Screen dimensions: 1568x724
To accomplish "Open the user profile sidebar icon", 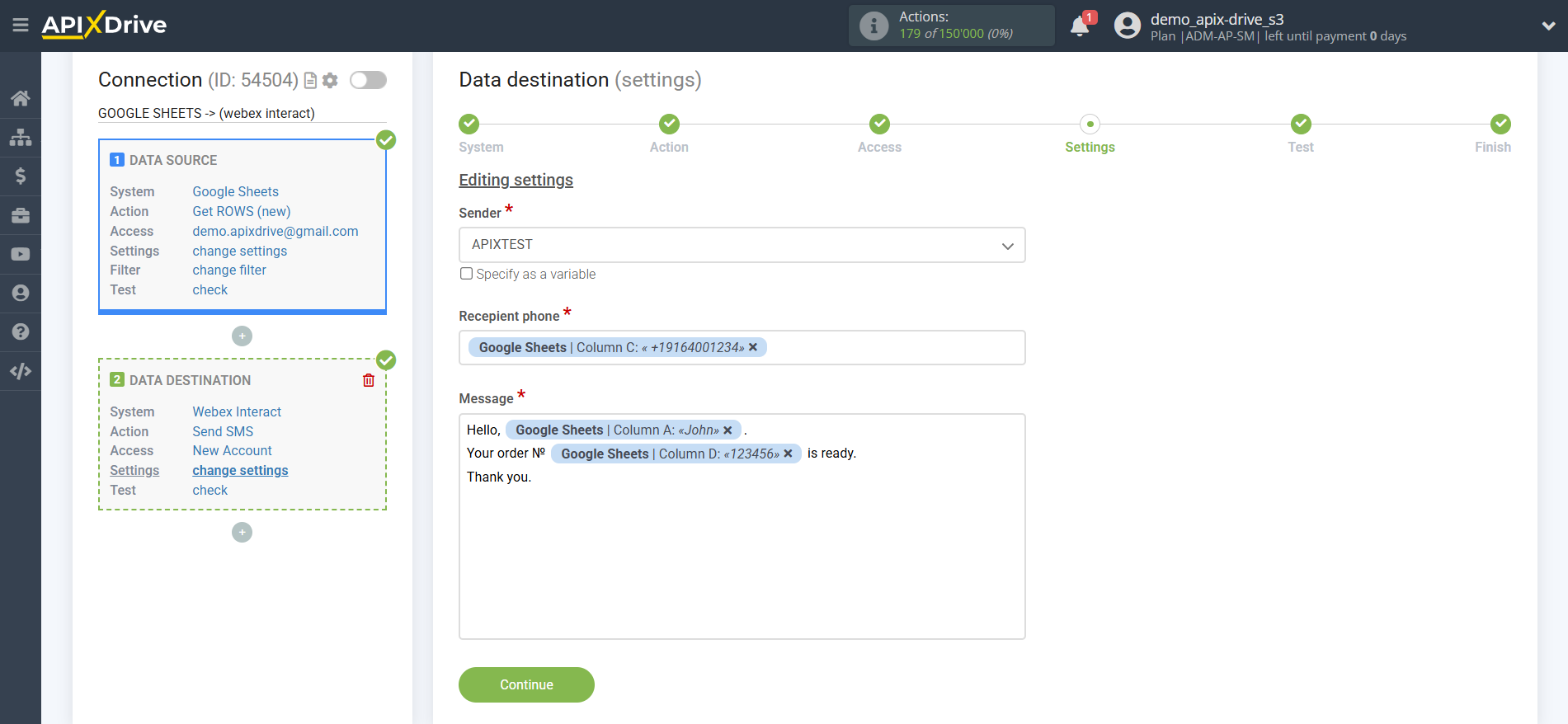I will point(21,293).
